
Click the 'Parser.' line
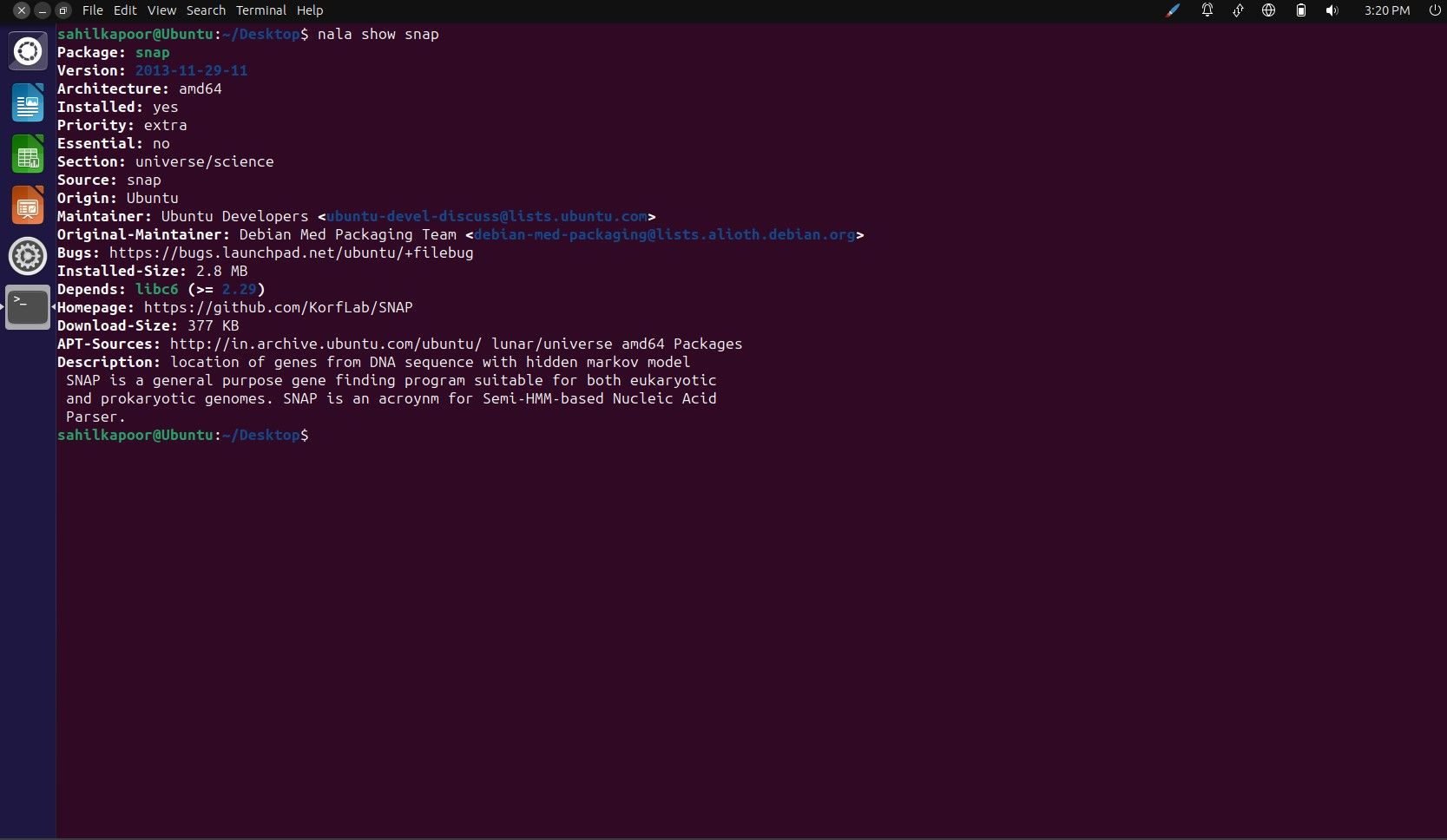[96, 417]
